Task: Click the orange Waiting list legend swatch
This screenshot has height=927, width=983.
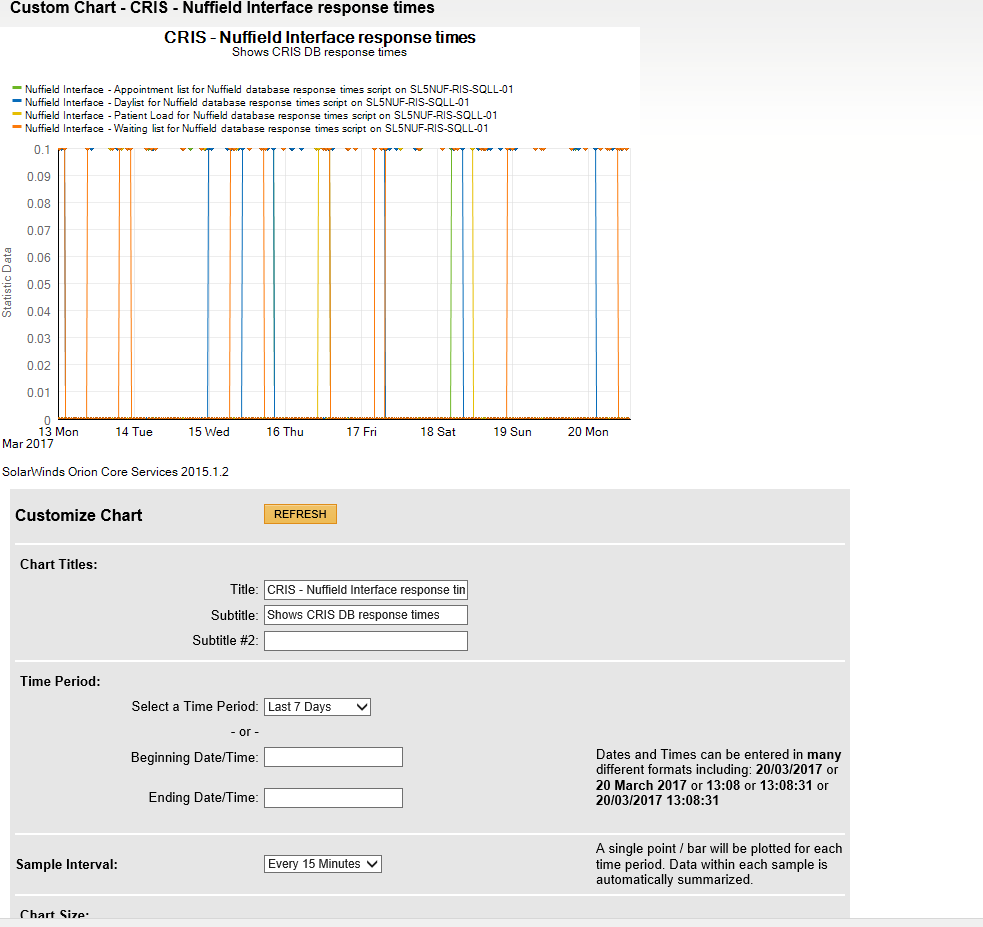Action: click(17, 127)
